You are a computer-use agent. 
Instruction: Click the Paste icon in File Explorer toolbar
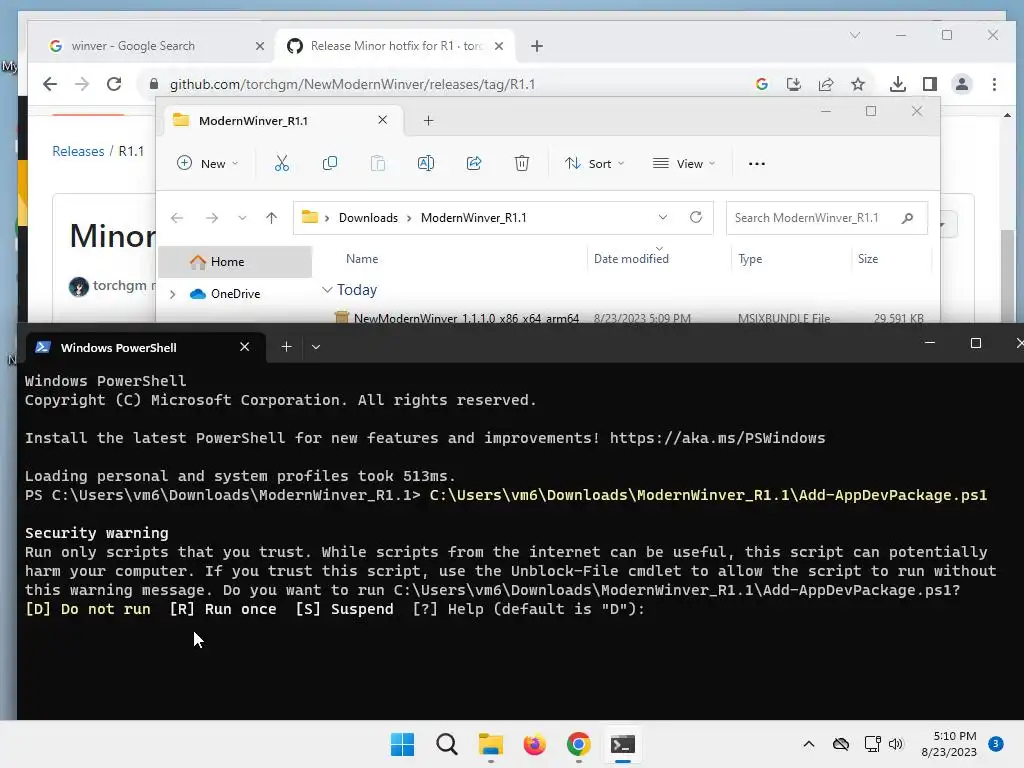pos(377,163)
